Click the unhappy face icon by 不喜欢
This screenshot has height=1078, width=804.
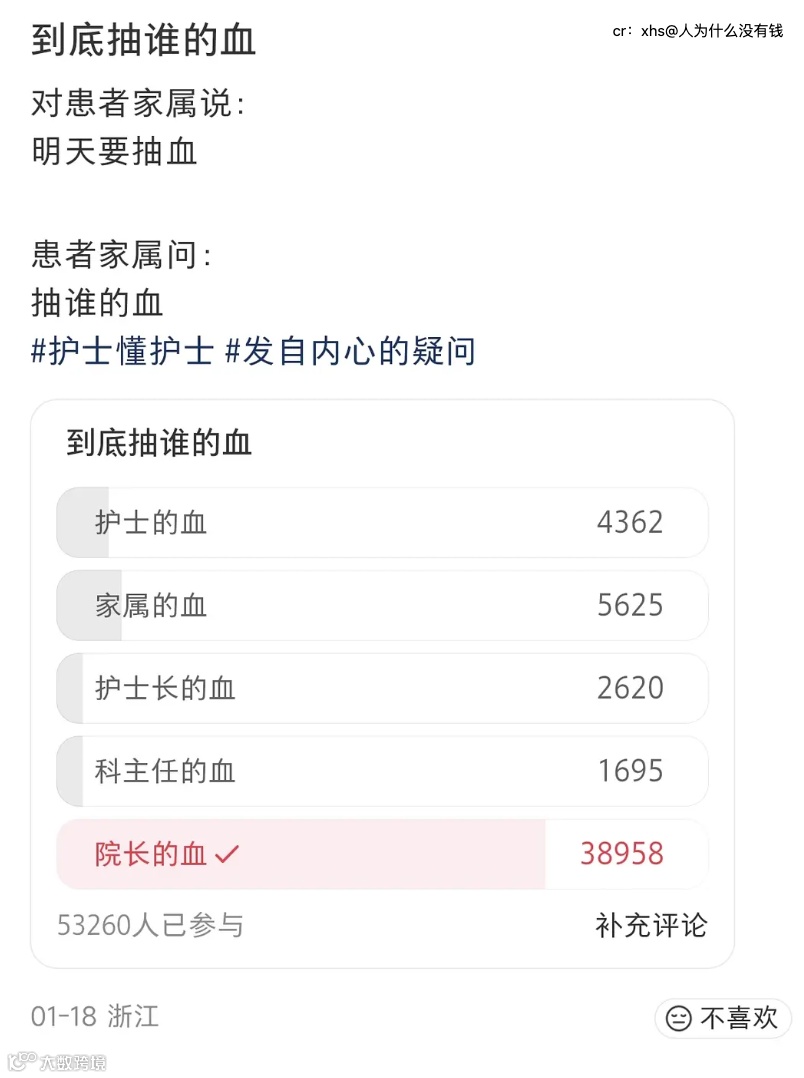(680, 1018)
